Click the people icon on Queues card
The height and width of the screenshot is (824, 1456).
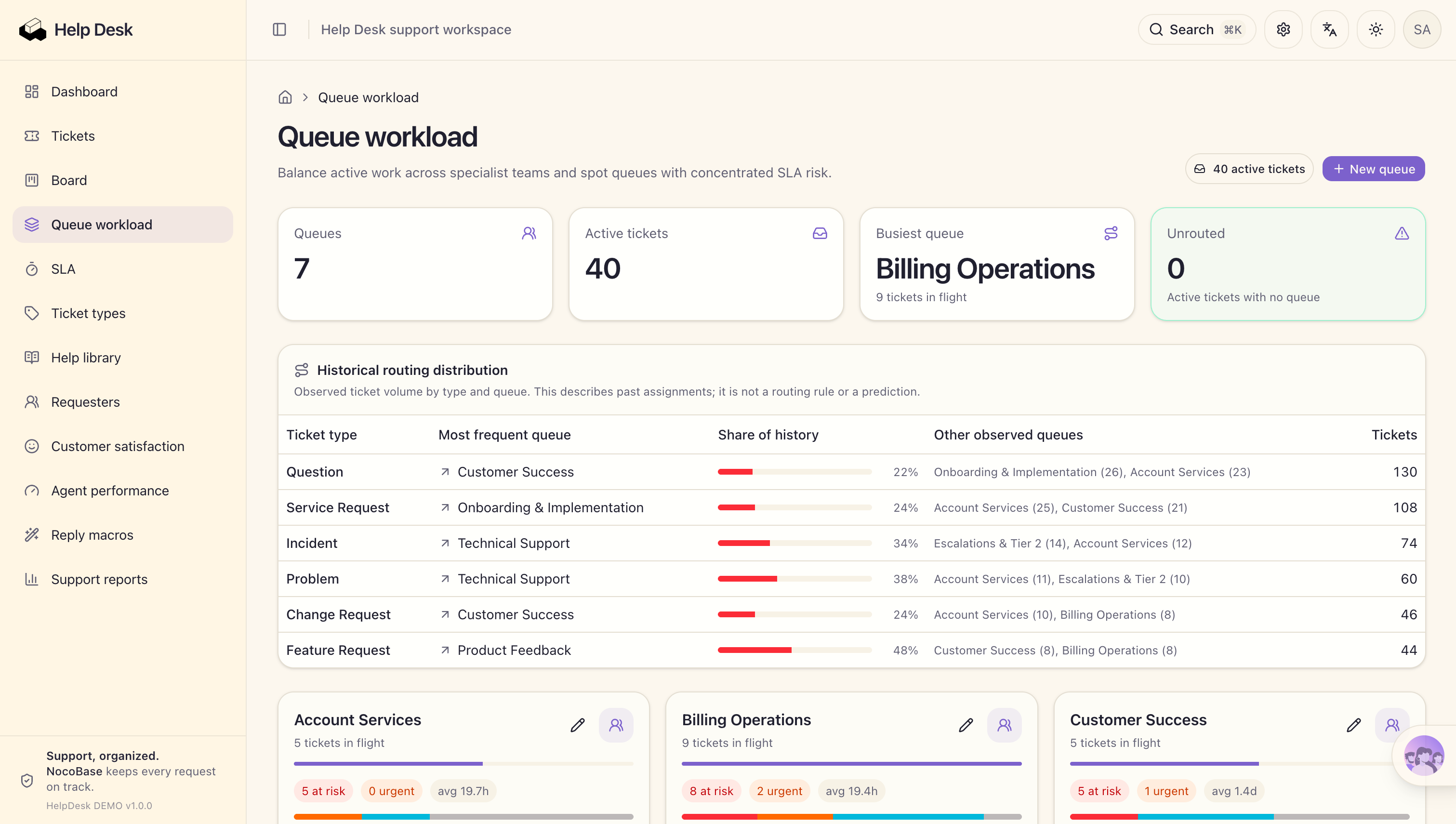pyautogui.click(x=529, y=233)
